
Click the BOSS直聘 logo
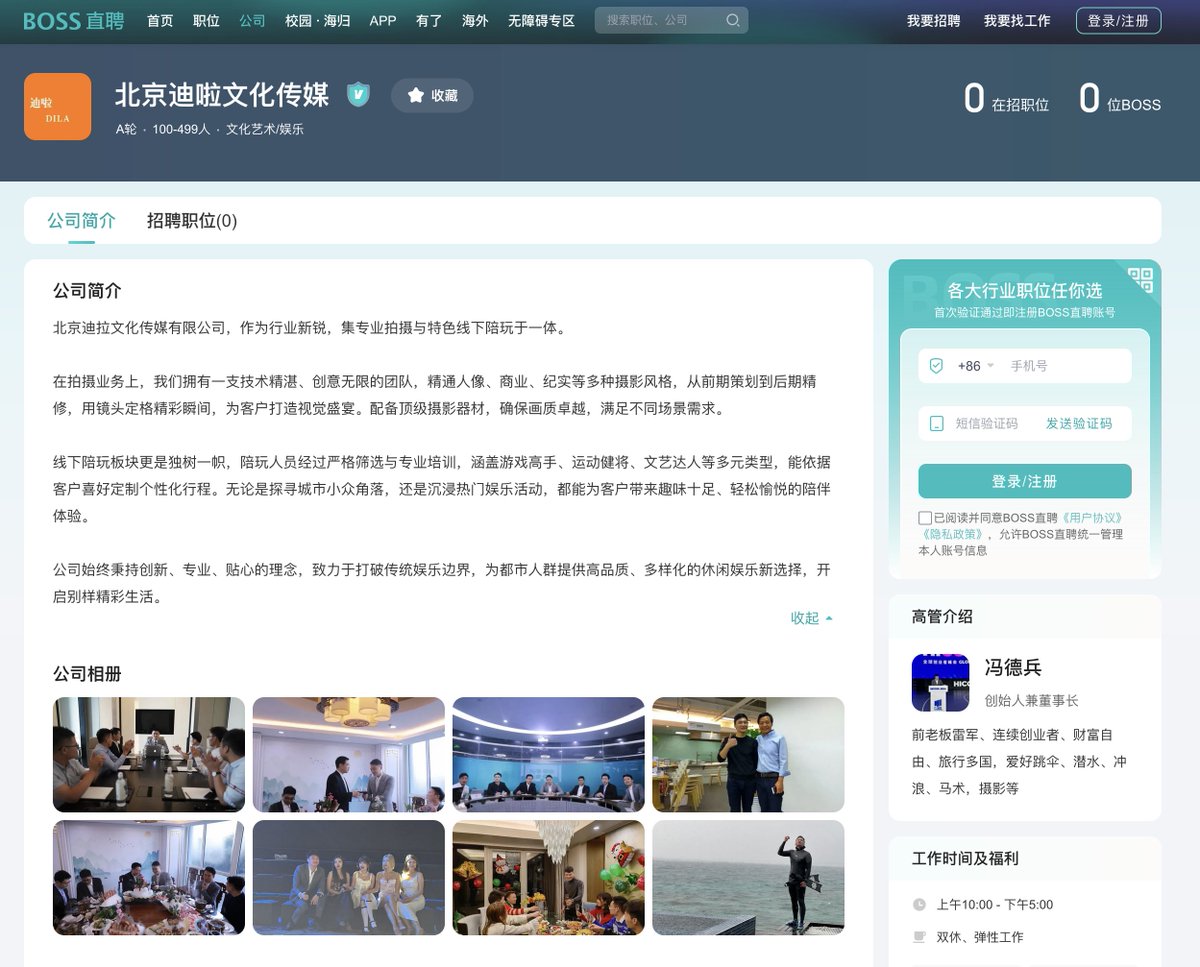coord(74,20)
